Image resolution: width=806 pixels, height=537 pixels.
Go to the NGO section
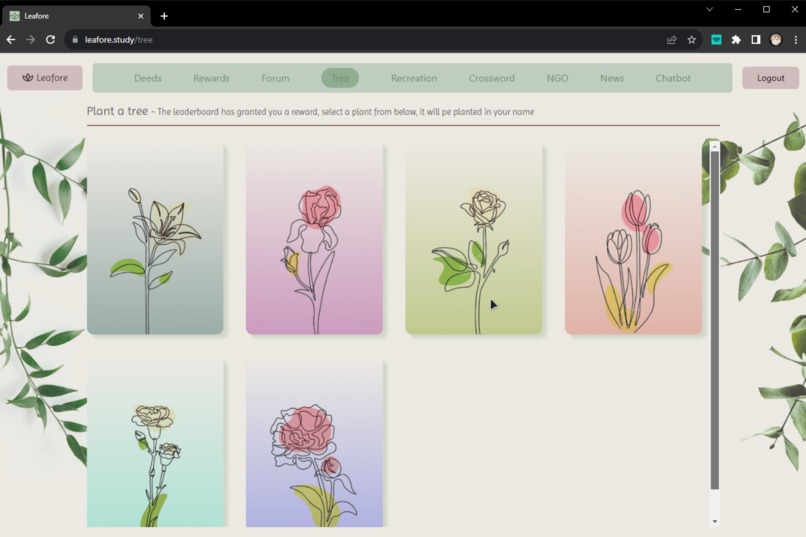point(557,78)
